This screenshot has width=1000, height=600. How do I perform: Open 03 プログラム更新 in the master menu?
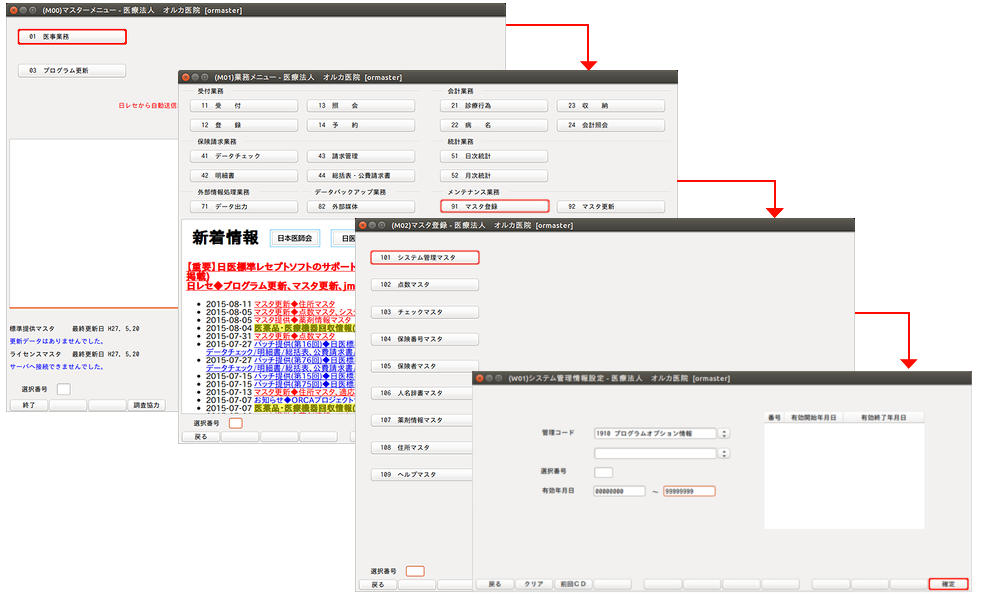72,71
